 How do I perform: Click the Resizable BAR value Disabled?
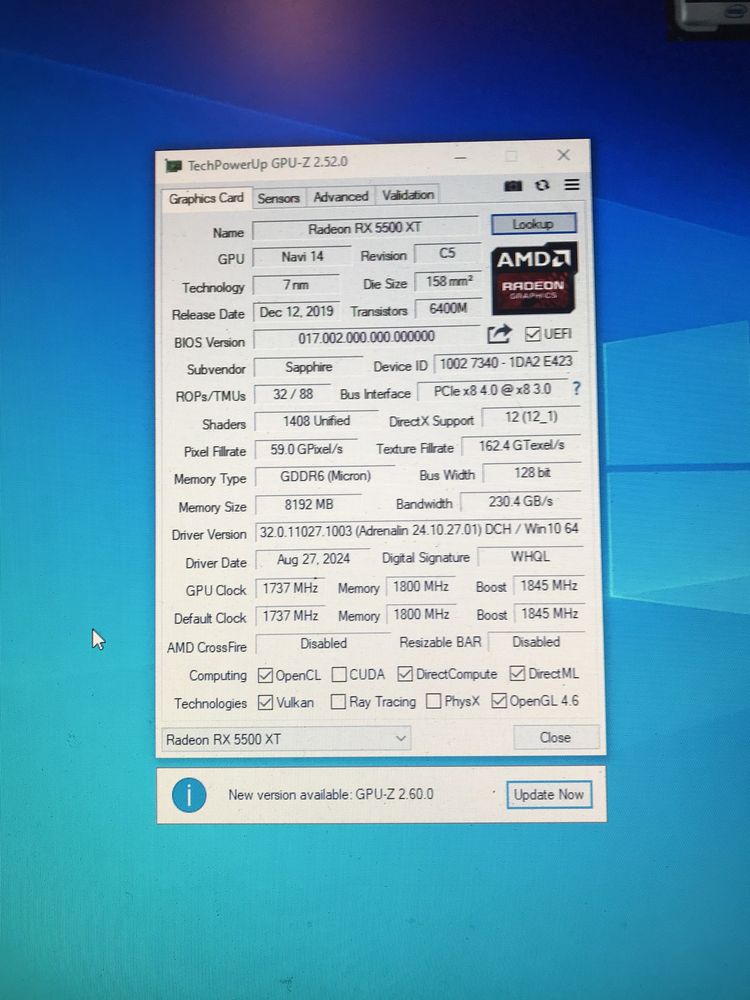[536, 642]
